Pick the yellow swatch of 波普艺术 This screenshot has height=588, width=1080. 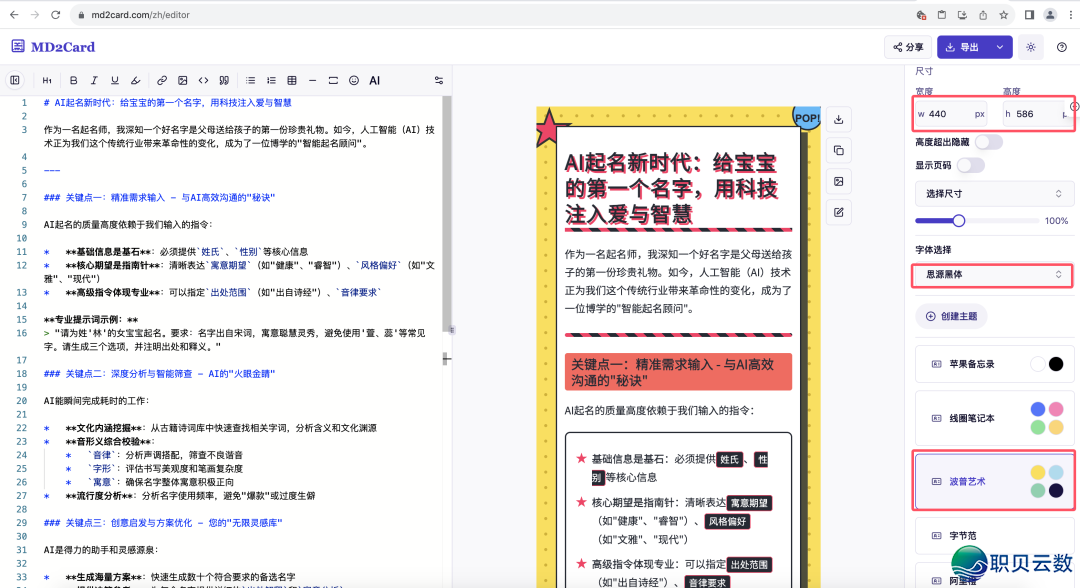(1037, 472)
